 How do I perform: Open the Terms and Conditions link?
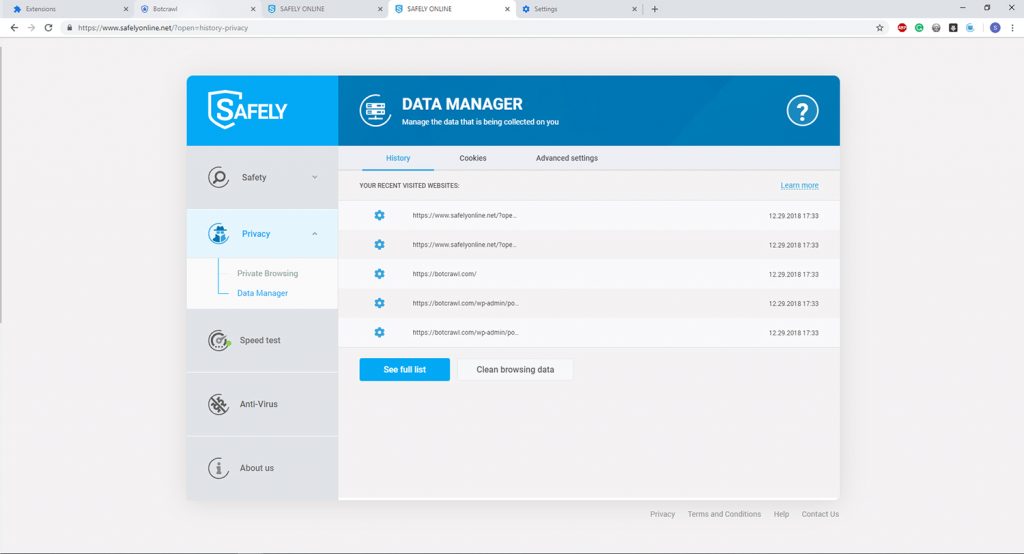[x=724, y=514]
